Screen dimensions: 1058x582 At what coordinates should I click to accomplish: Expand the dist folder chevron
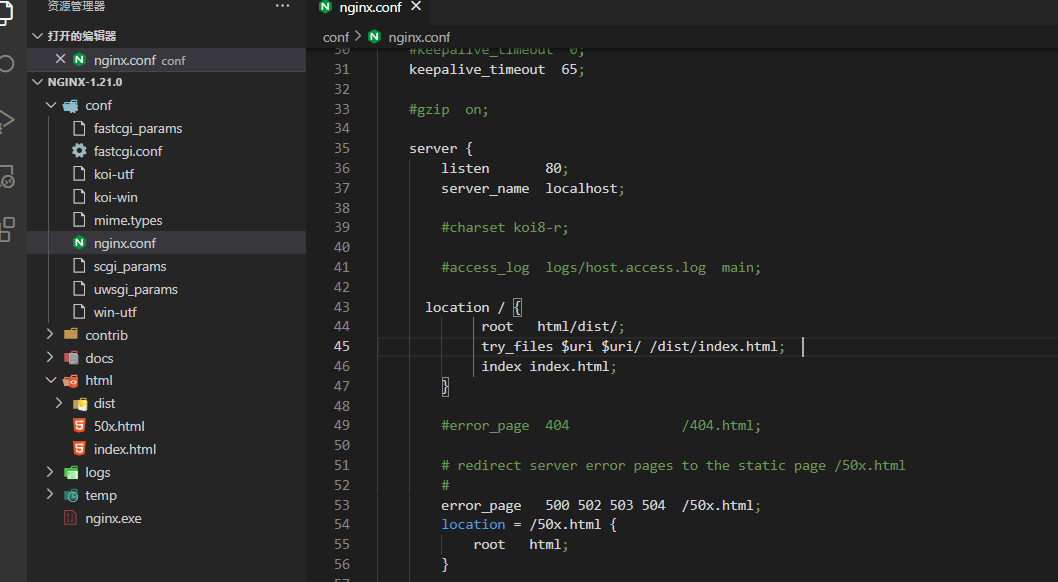tap(59, 403)
